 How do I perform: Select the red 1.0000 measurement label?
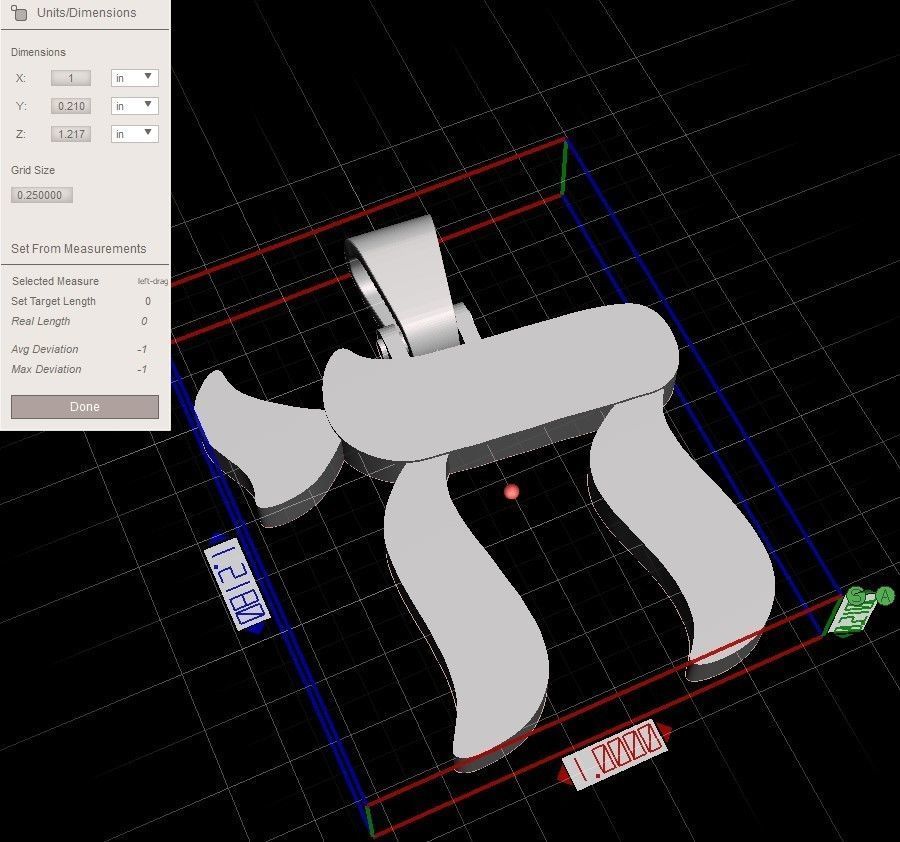615,753
